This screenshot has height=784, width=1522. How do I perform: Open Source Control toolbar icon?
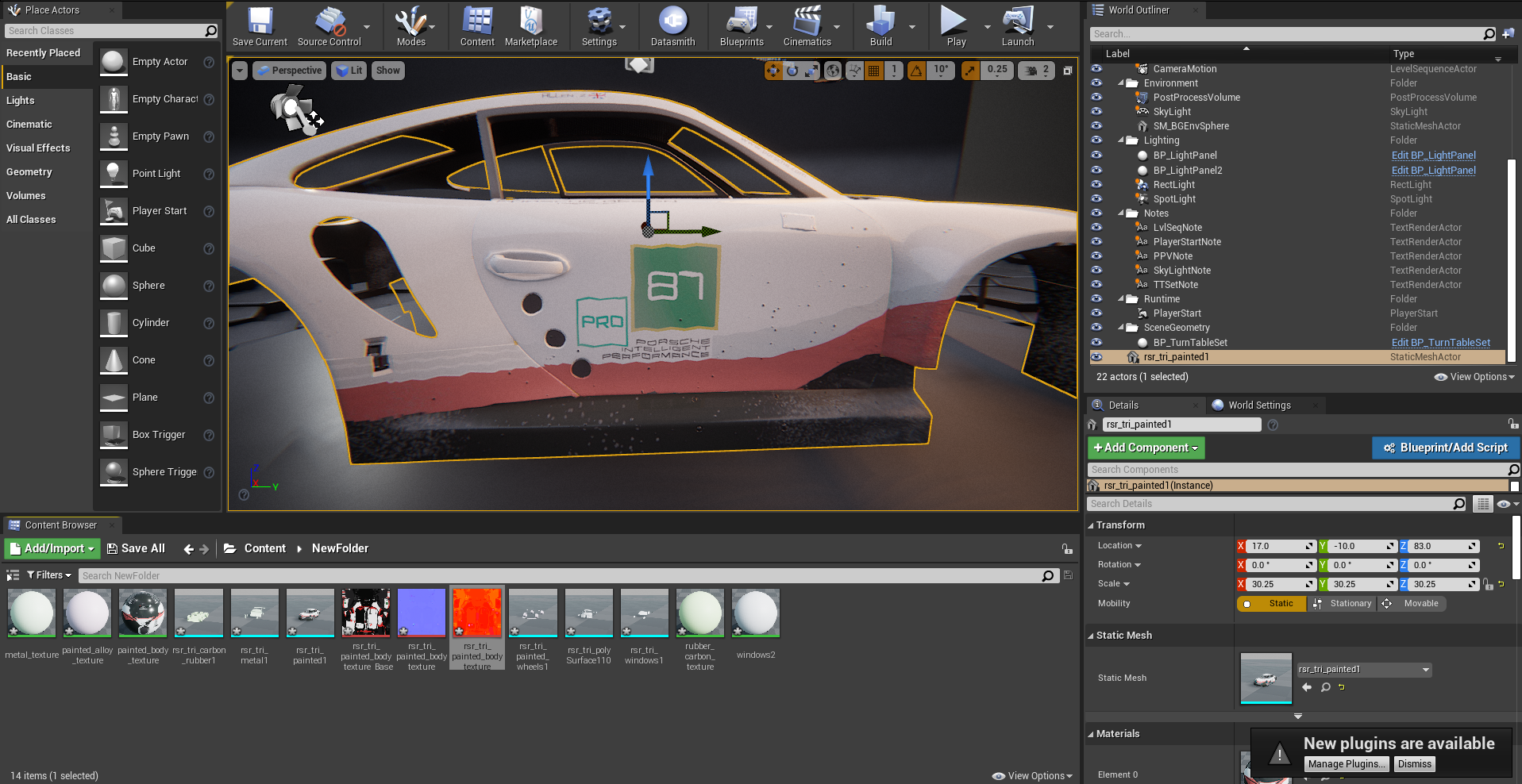(x=329, y=26)
